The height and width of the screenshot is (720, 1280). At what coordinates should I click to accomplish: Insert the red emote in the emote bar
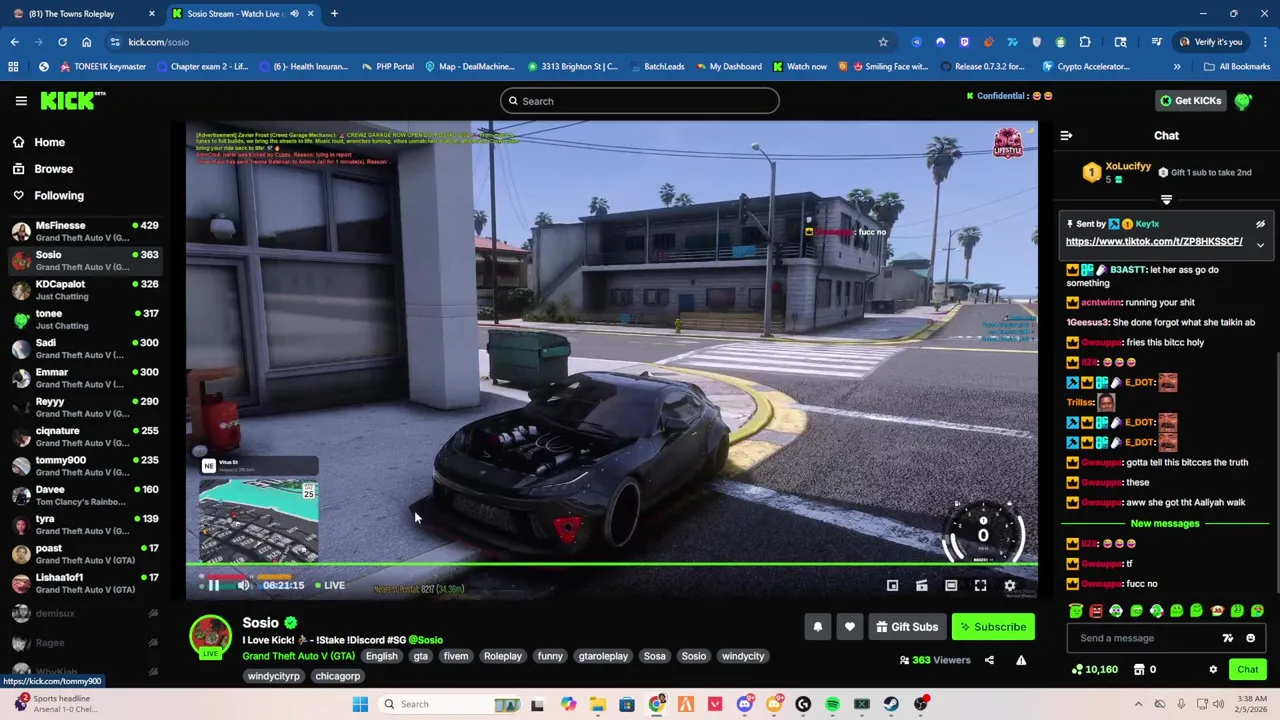[1096, 611]
